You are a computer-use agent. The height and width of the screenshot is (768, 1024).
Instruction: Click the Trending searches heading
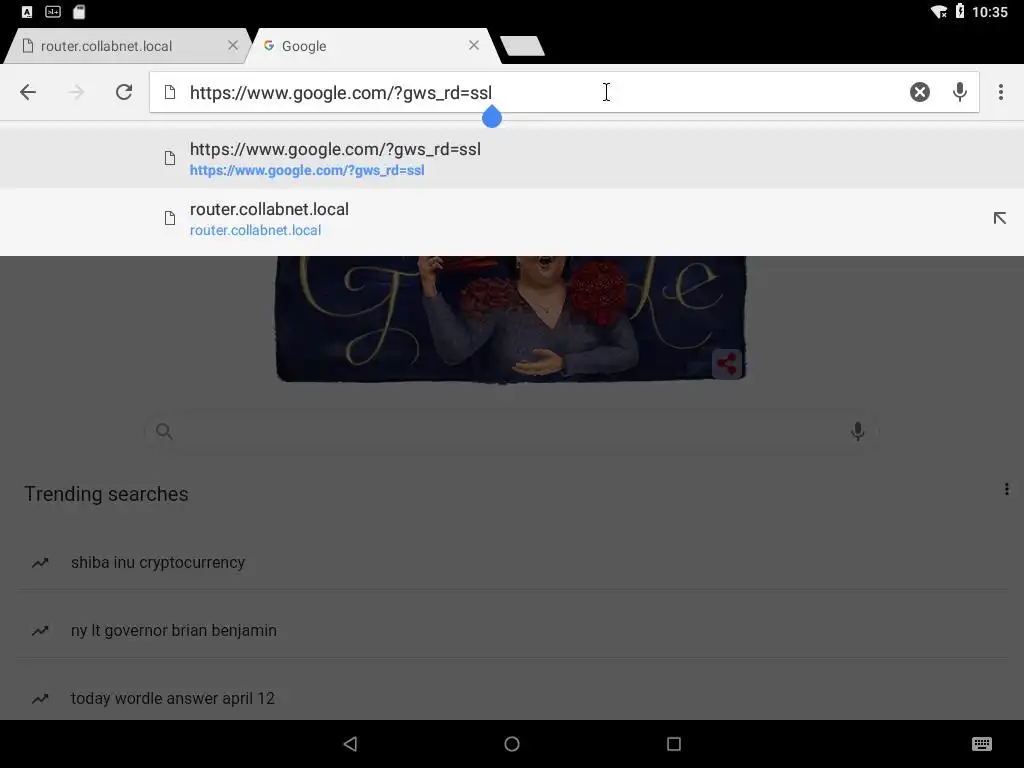[x=106, y=494]
